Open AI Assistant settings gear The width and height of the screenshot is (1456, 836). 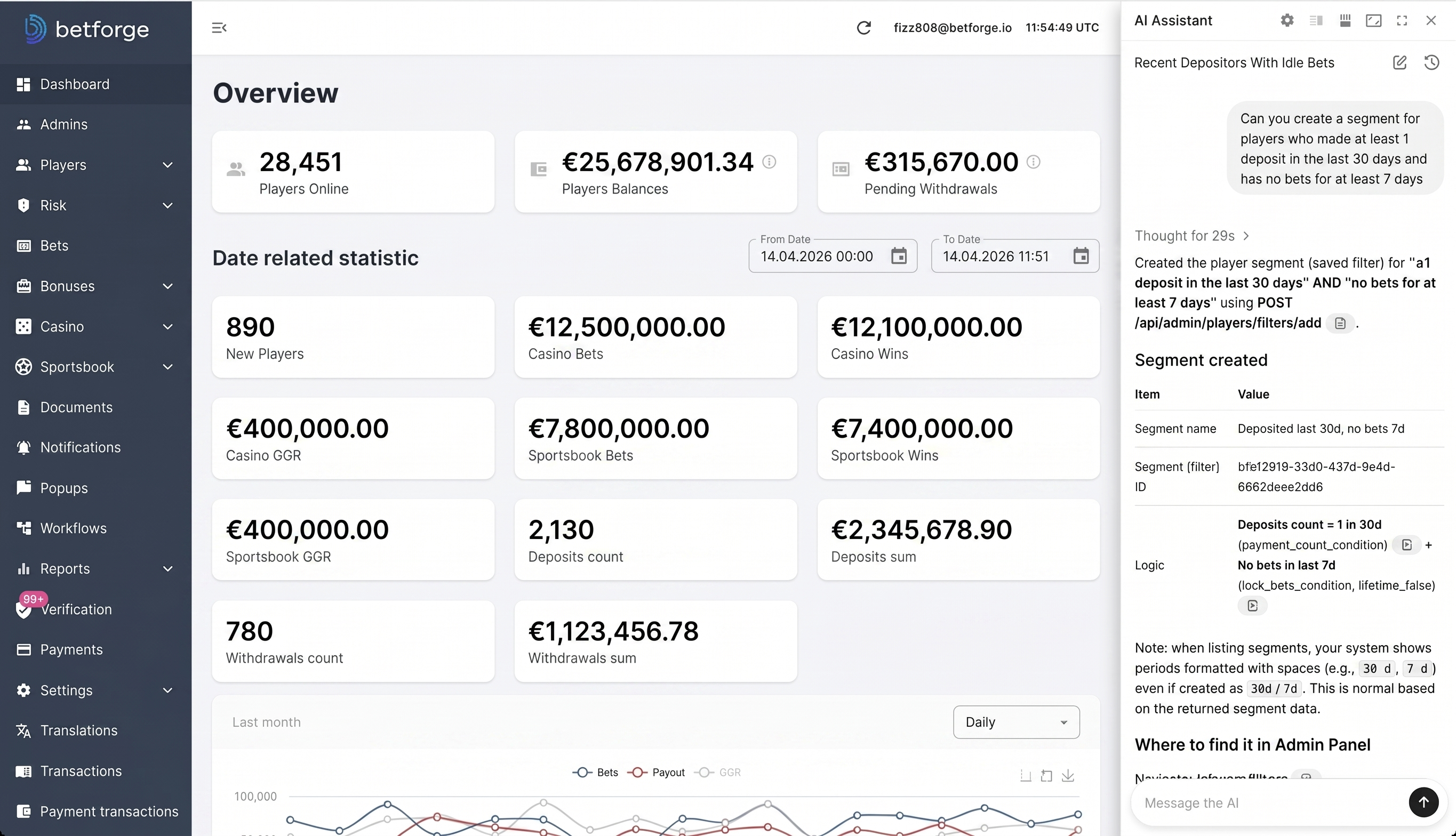point(1286,21)
